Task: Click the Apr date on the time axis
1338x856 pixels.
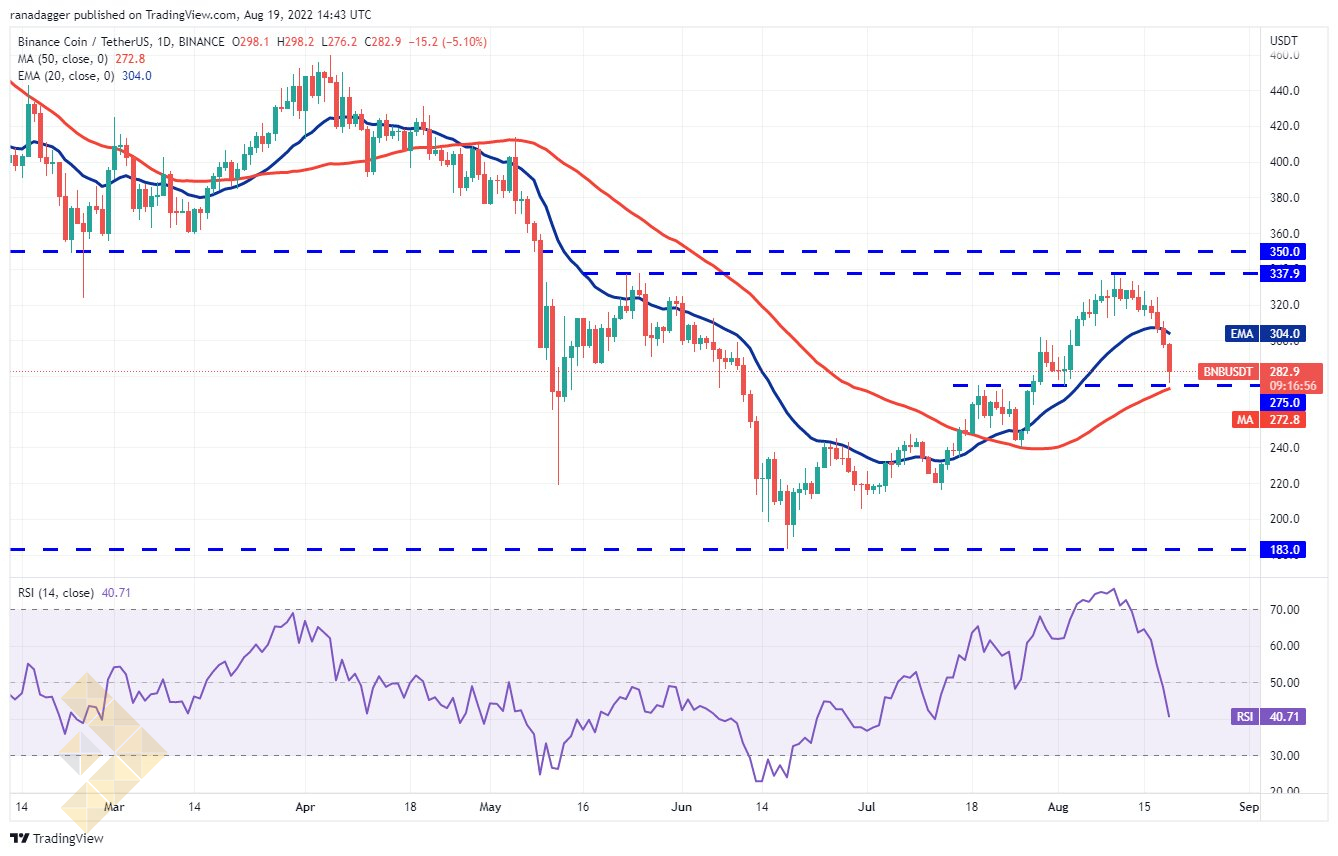Action: [307, 805]
